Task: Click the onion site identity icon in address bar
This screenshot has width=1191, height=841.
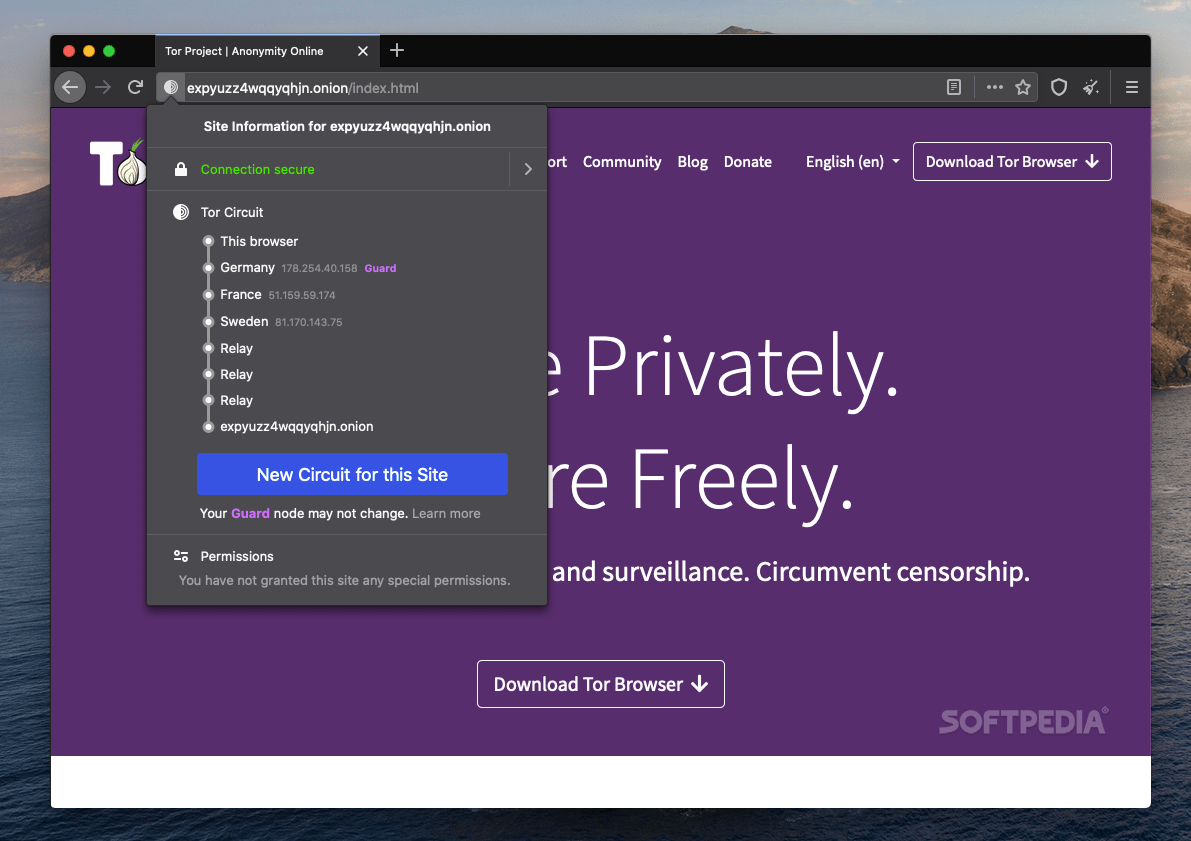Action: (171, 87)
